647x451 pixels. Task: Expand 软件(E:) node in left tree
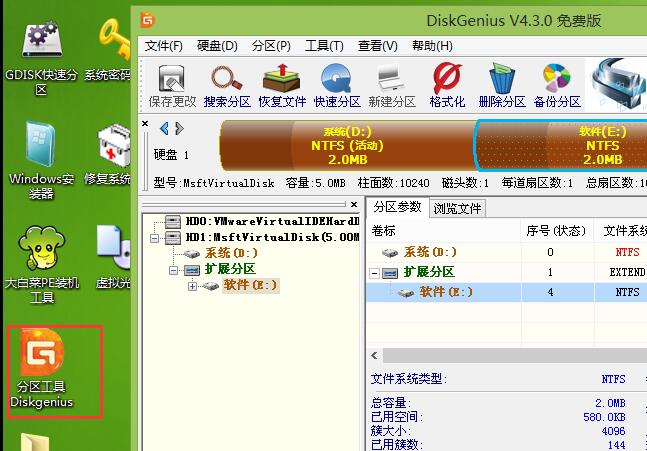(x=192, y=286)
